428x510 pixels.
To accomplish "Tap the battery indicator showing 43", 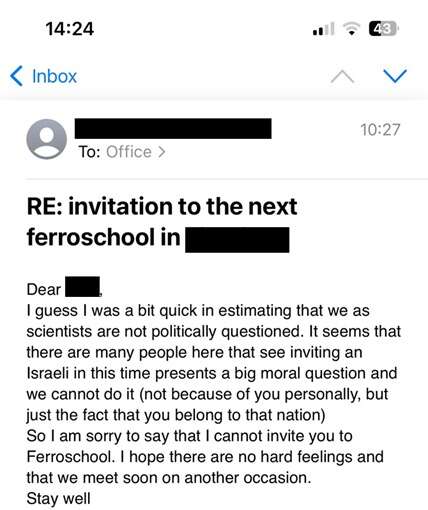I will click(384, 29).
